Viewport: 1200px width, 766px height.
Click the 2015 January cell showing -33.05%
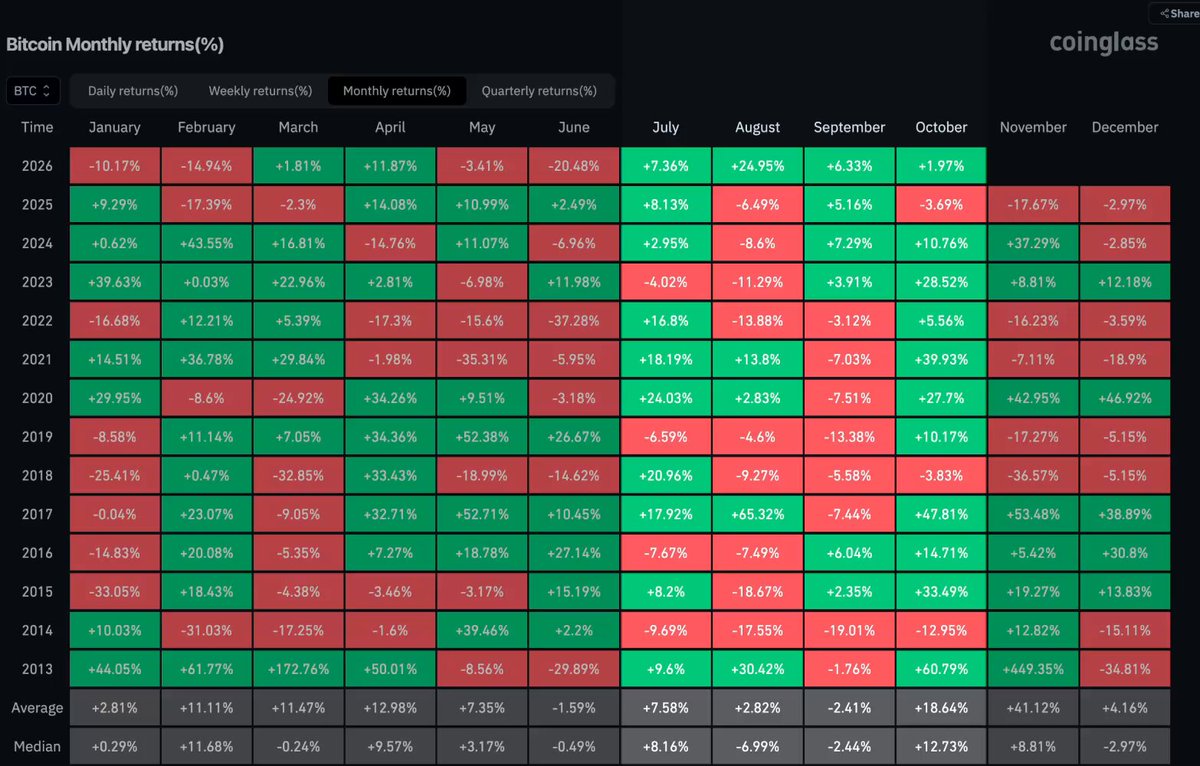[115, 592]
